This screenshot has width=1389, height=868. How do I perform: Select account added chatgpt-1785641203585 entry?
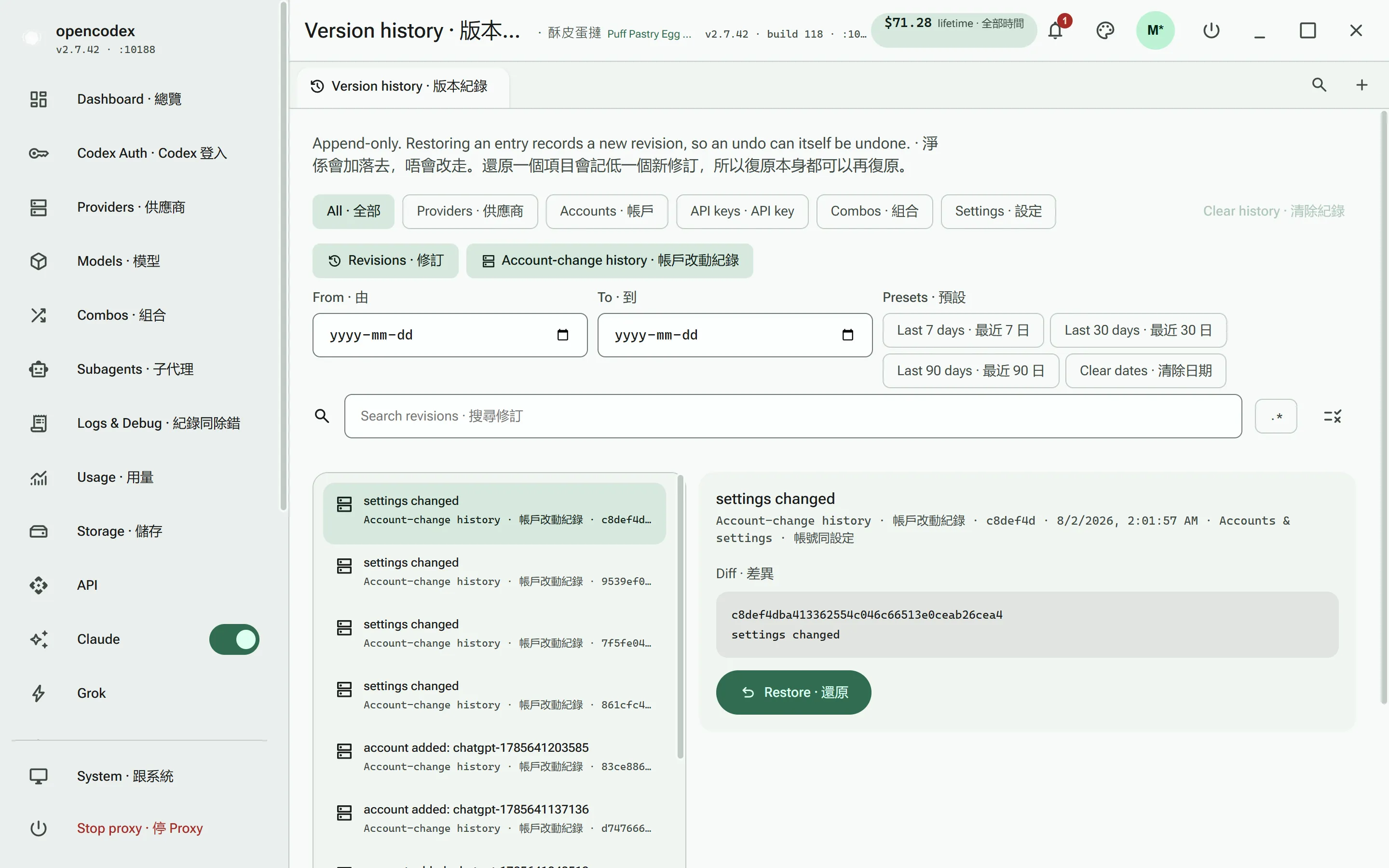pyautogui.click(x=494, y=760)
